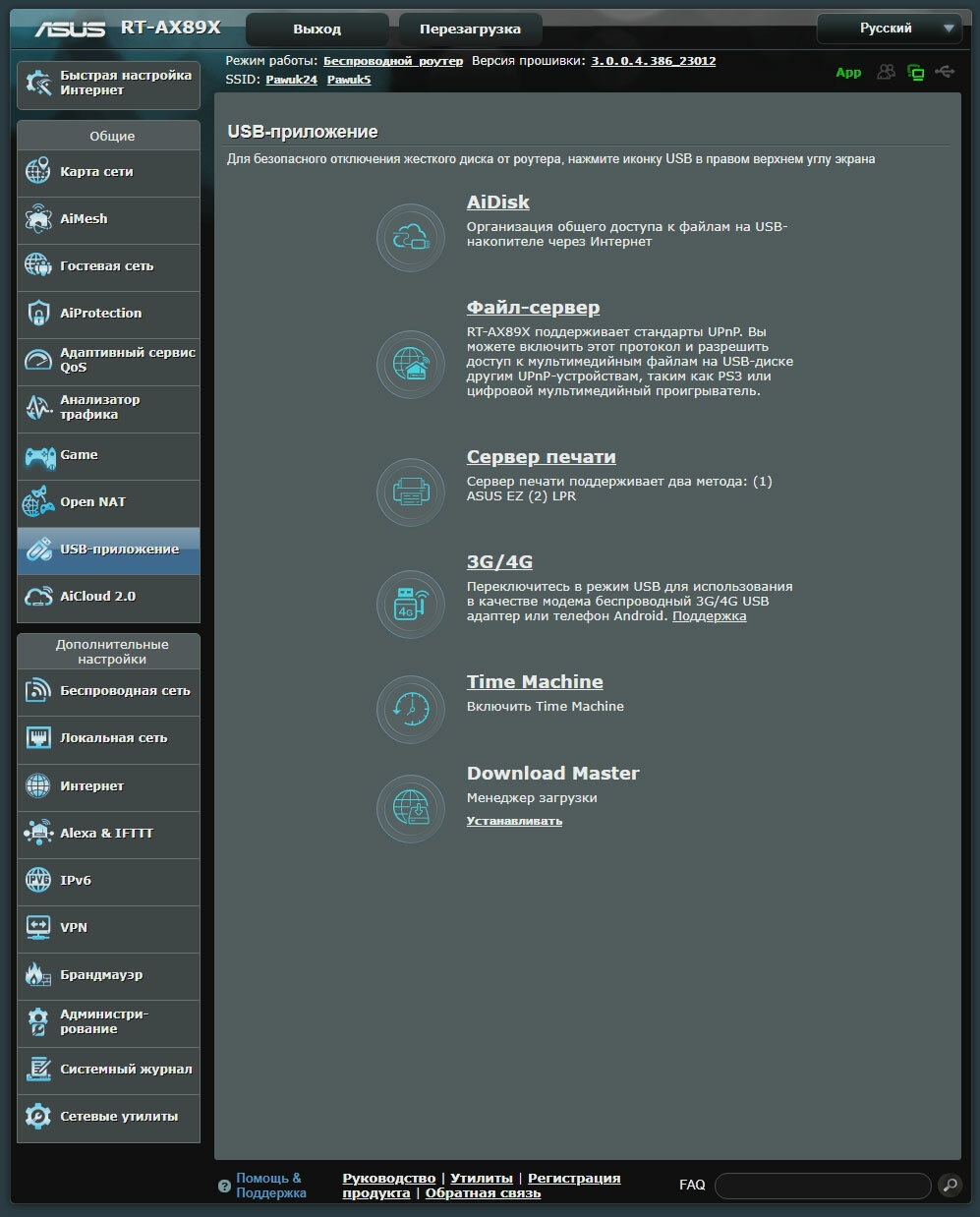Screen dimensions: 980x1217
Task: Click the Выход logout button
Action: 317,29
